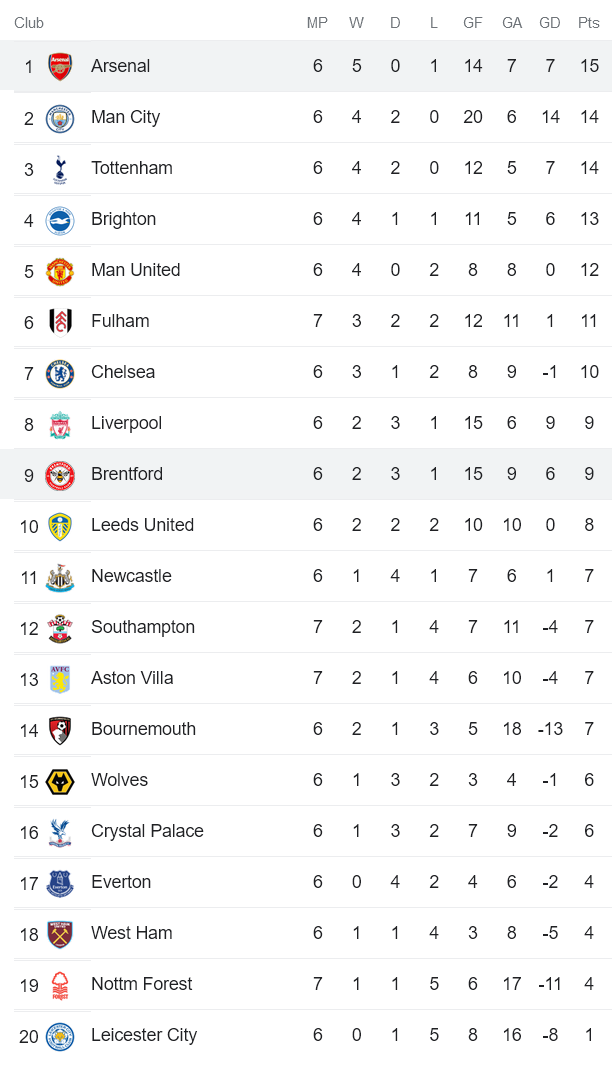Click the Arsenal club crest icon
Screen dimensions: 612x1073
tap(60, 66)
